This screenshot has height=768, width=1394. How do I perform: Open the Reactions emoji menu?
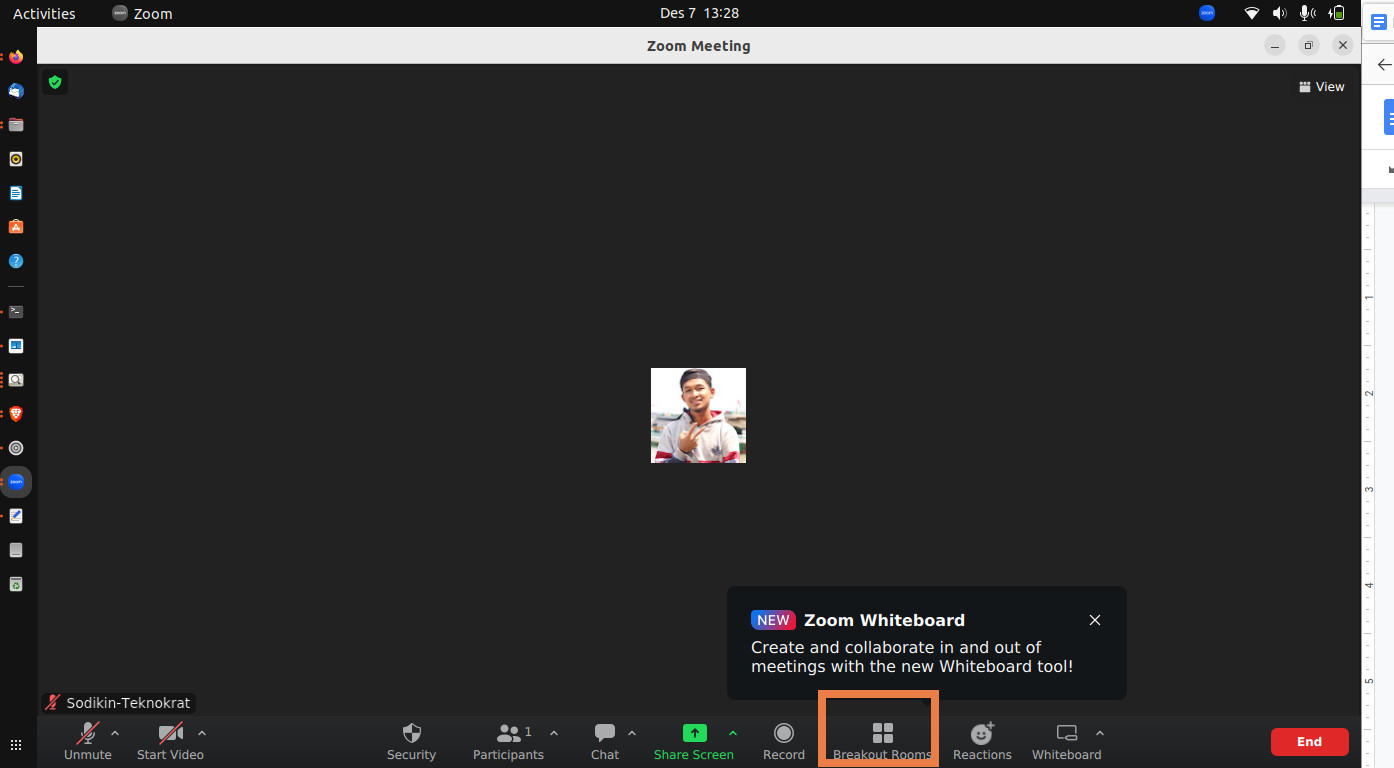click(982, 741)
